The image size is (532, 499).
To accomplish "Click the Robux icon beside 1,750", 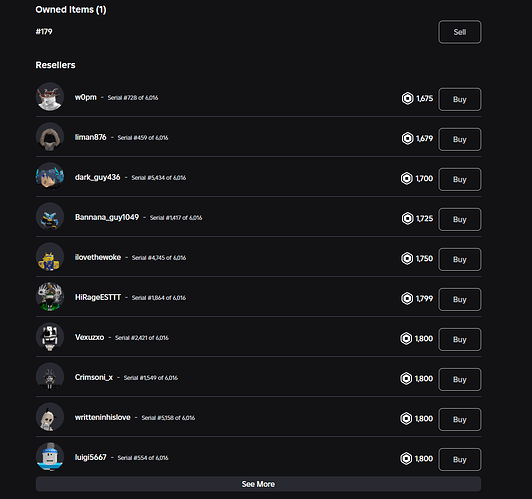I will 407,258.
